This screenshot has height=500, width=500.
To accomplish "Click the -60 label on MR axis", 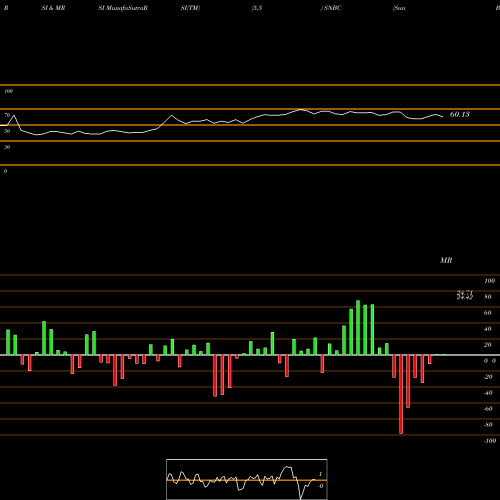I will coord(488,409).
